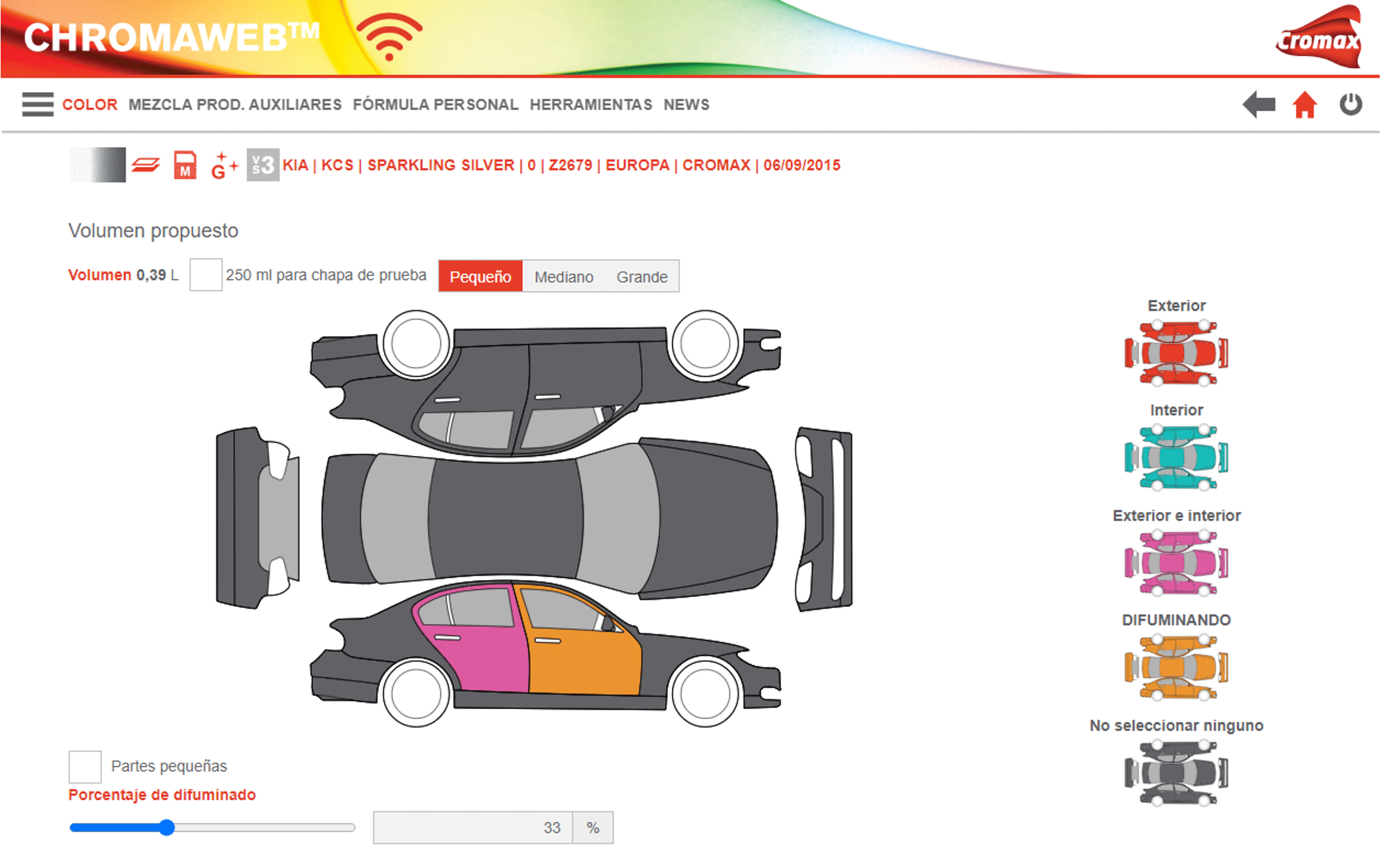The image size is (1381, 868).
Task: Select the Mediano size button
Action: 563,277
